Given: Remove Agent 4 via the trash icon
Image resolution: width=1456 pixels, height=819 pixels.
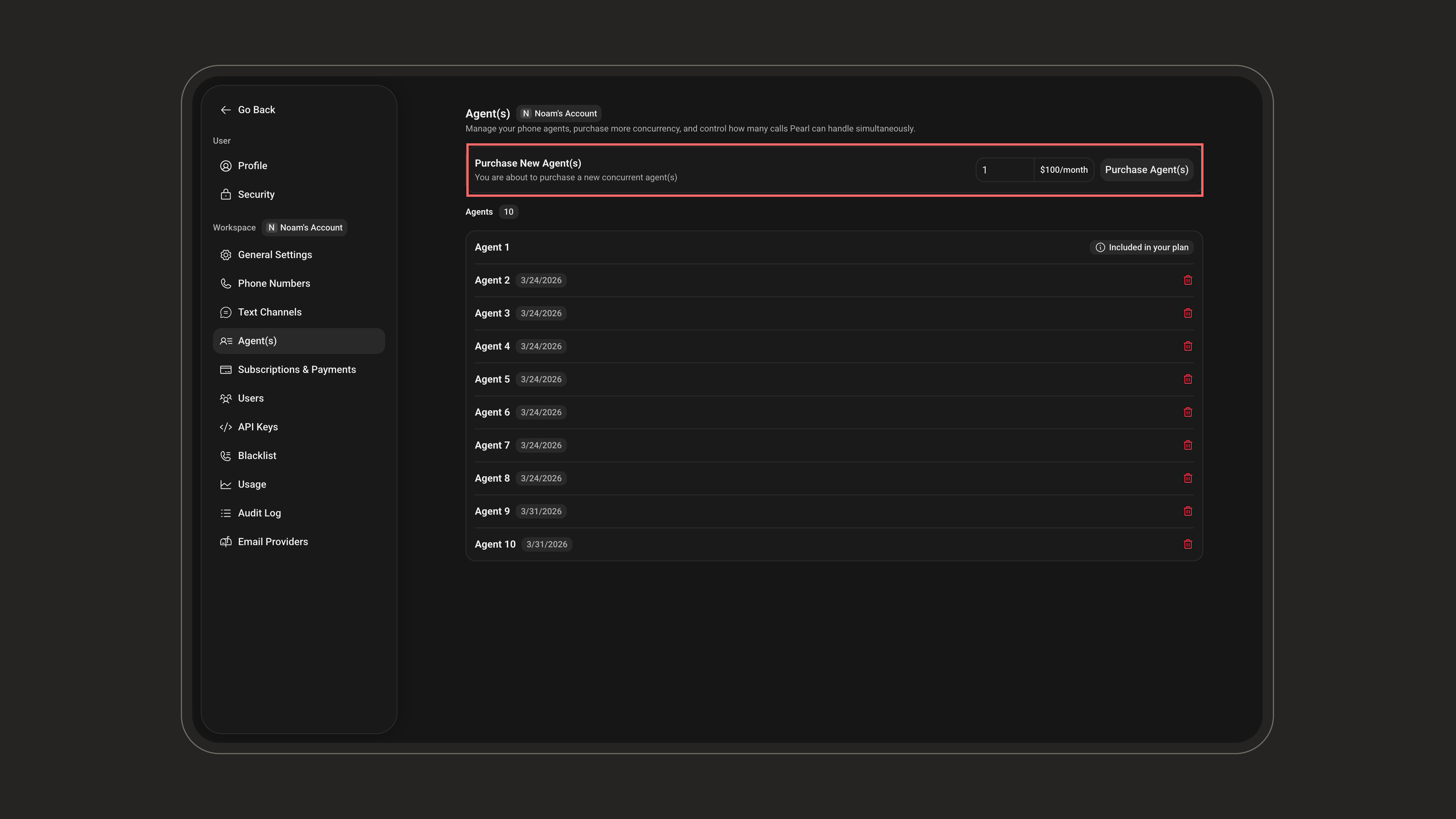Looking at the screenshot, I should point(1188,346).
